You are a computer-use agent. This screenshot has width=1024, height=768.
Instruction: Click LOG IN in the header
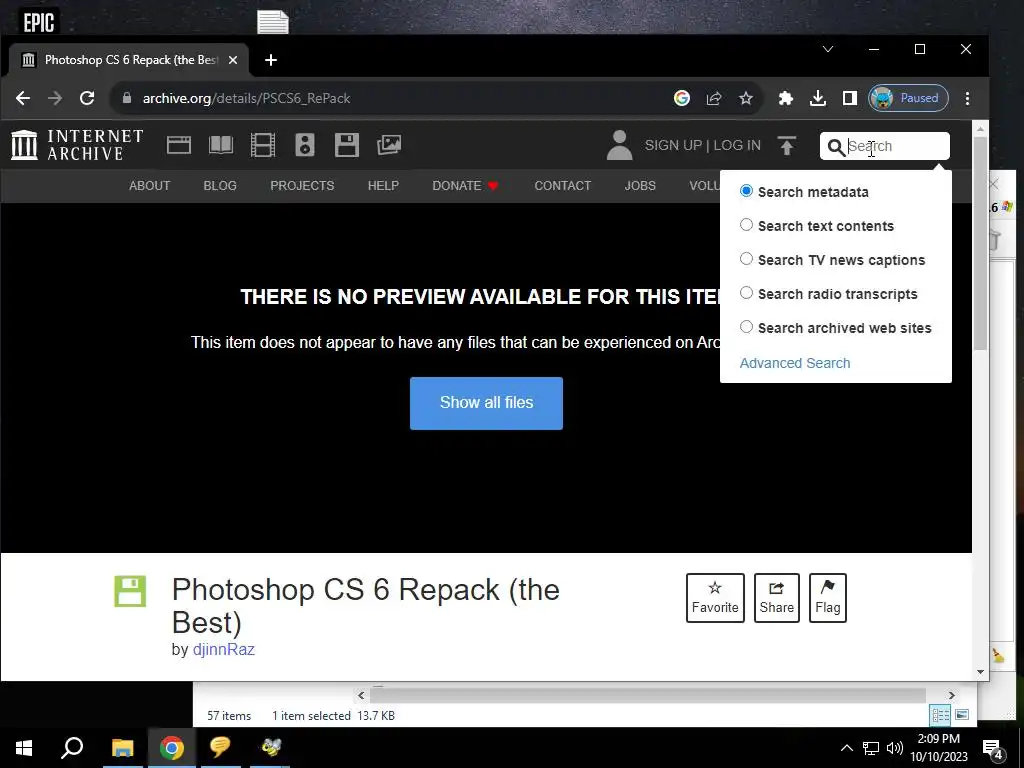(737, 145)
